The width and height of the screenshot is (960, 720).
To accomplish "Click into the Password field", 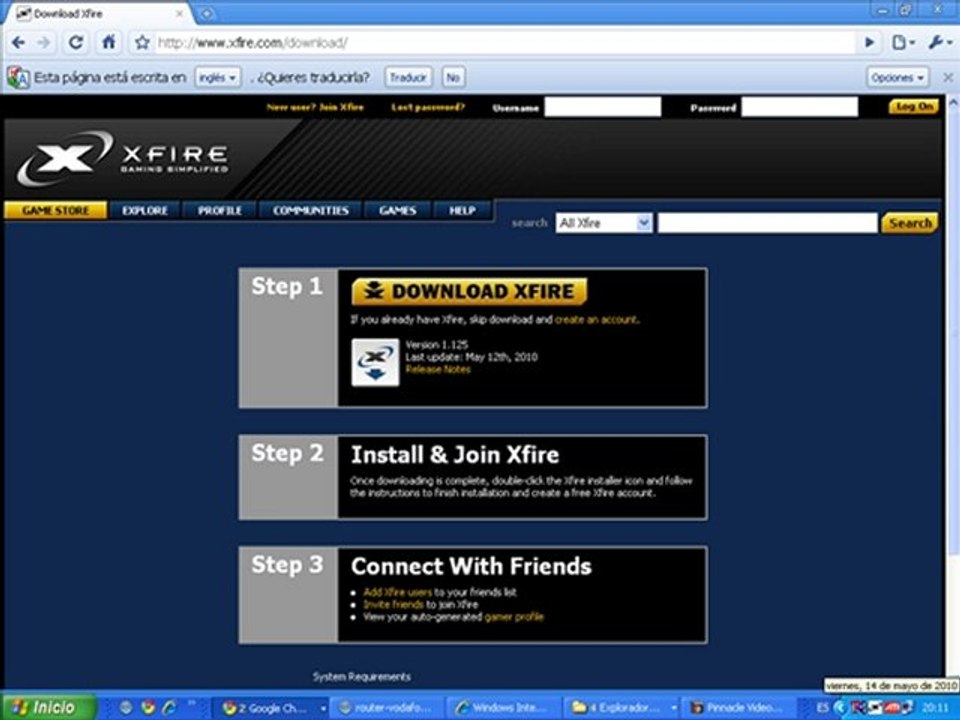I will pos(799,107).
